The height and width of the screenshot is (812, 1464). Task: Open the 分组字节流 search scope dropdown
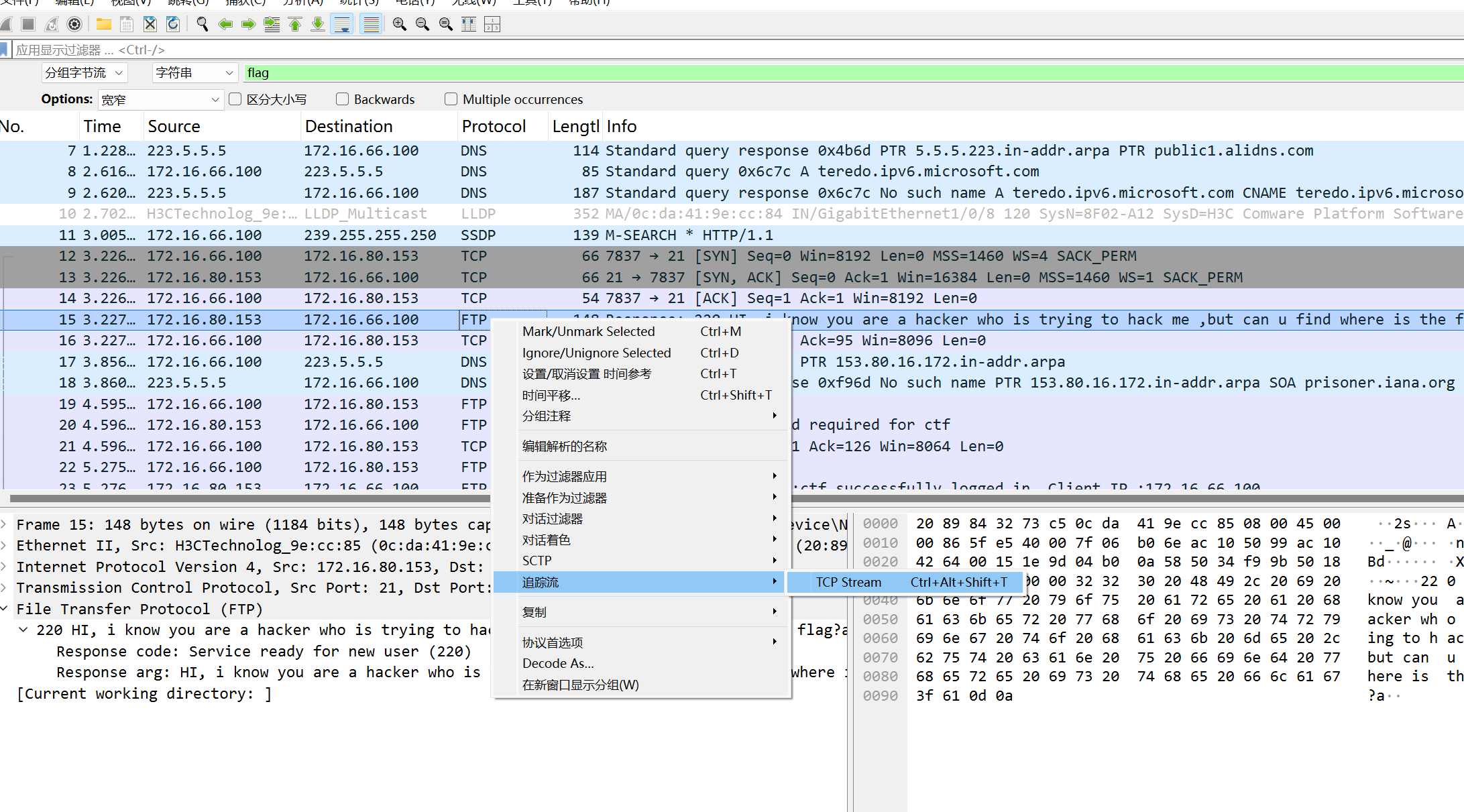(x=84, y=72)
